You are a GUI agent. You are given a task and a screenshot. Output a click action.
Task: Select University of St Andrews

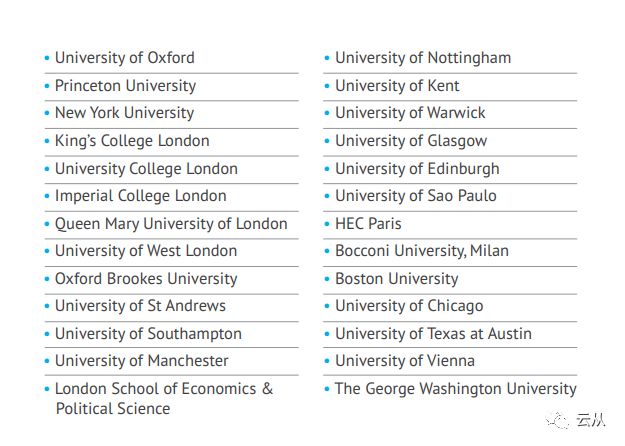pyautogui.click(x=140, y=306)
